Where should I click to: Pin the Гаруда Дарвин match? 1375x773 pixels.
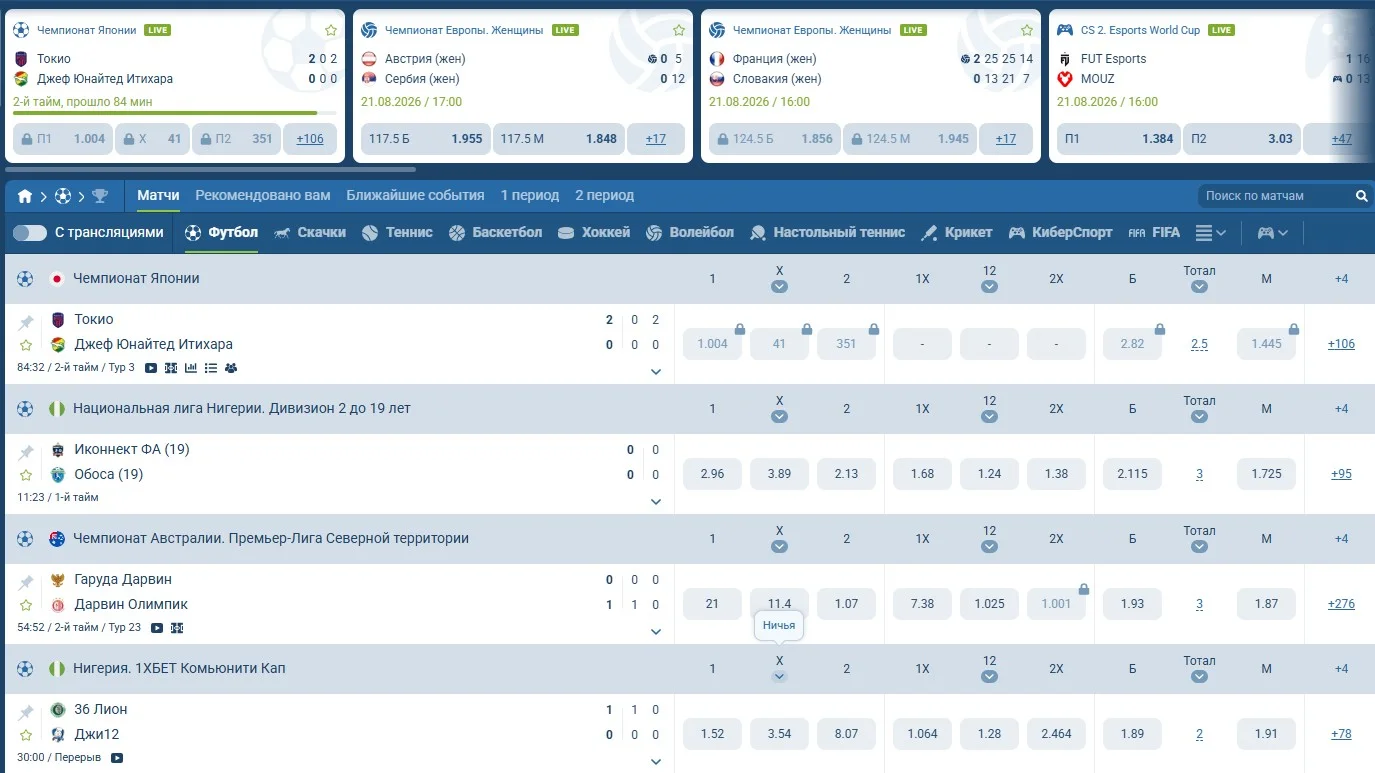tap(26, 581)
